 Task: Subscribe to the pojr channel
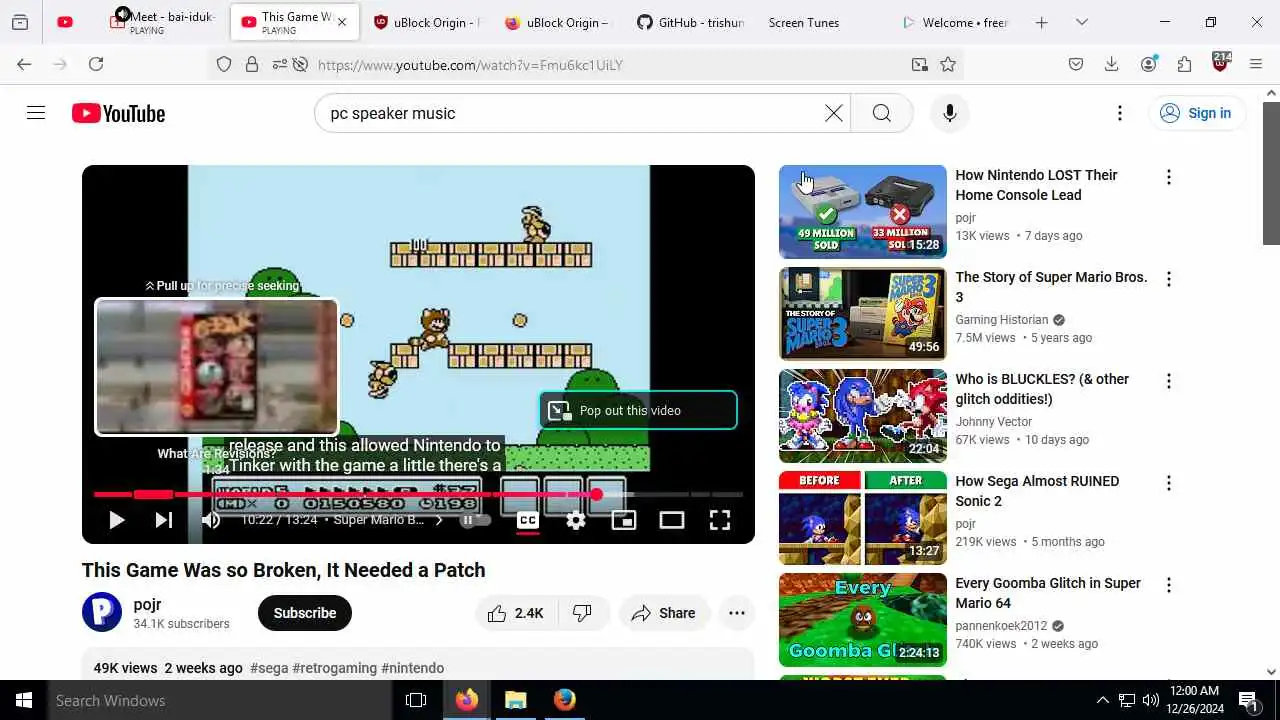(x=305, y=613)
